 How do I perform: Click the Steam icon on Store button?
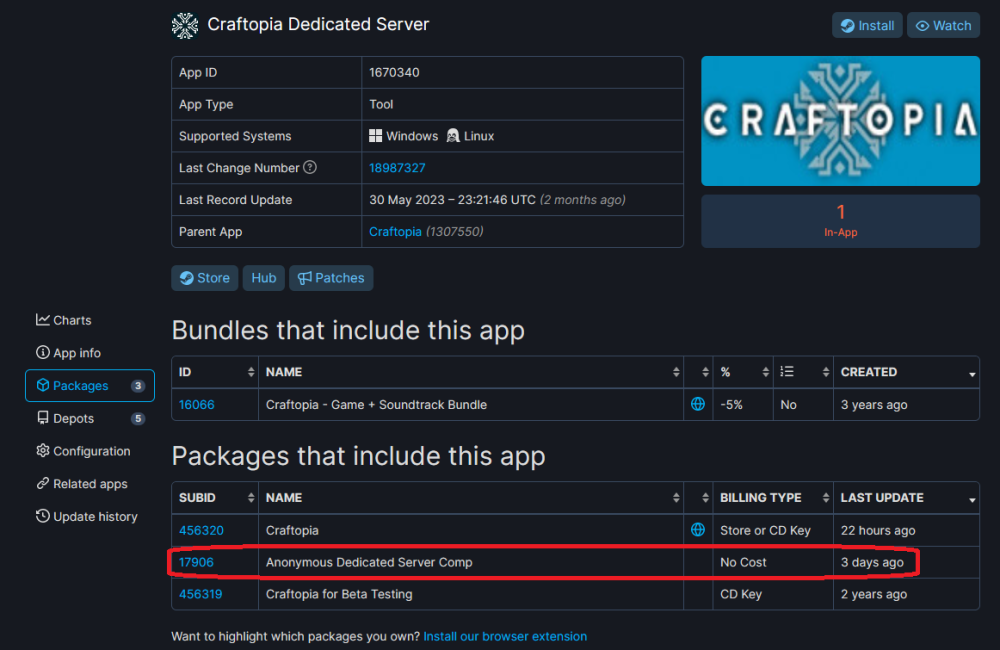[x=186, y=278]
